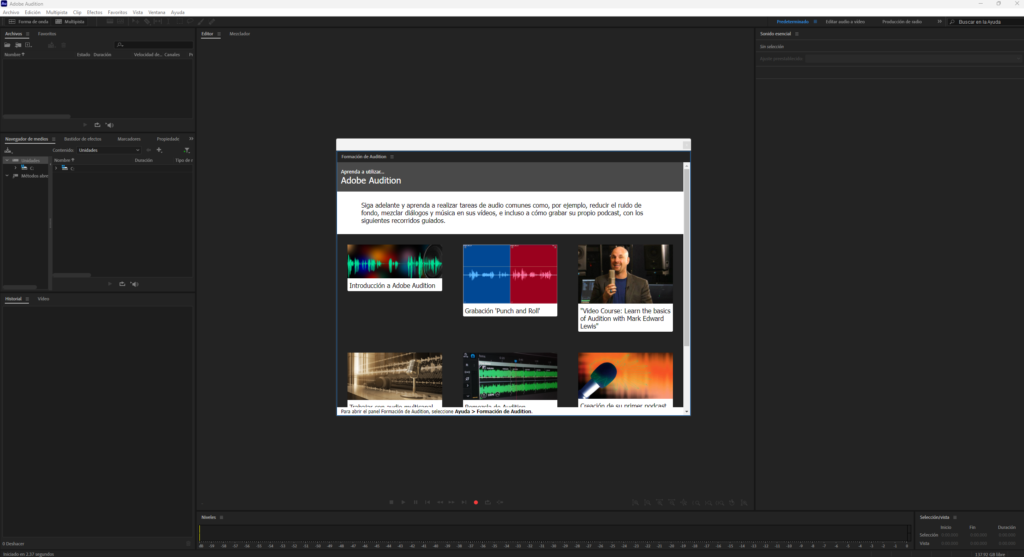The height and width of the screenshot is (557, 1024).
Task: Expand the C: drive in Unidades tree
Action: [x=16, y=168]
